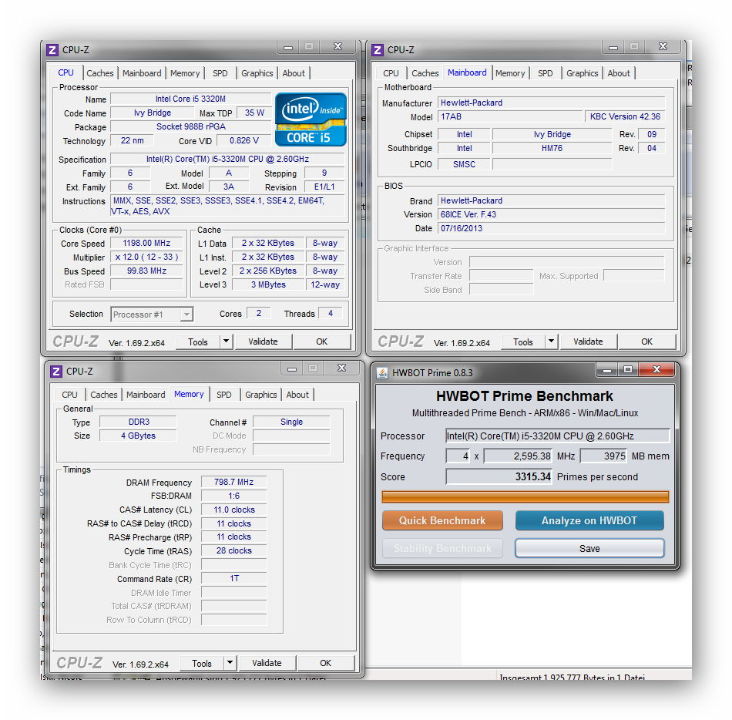Open the Mainboard tab in the Memory window
Screen dimensions: 732x720
146,395
